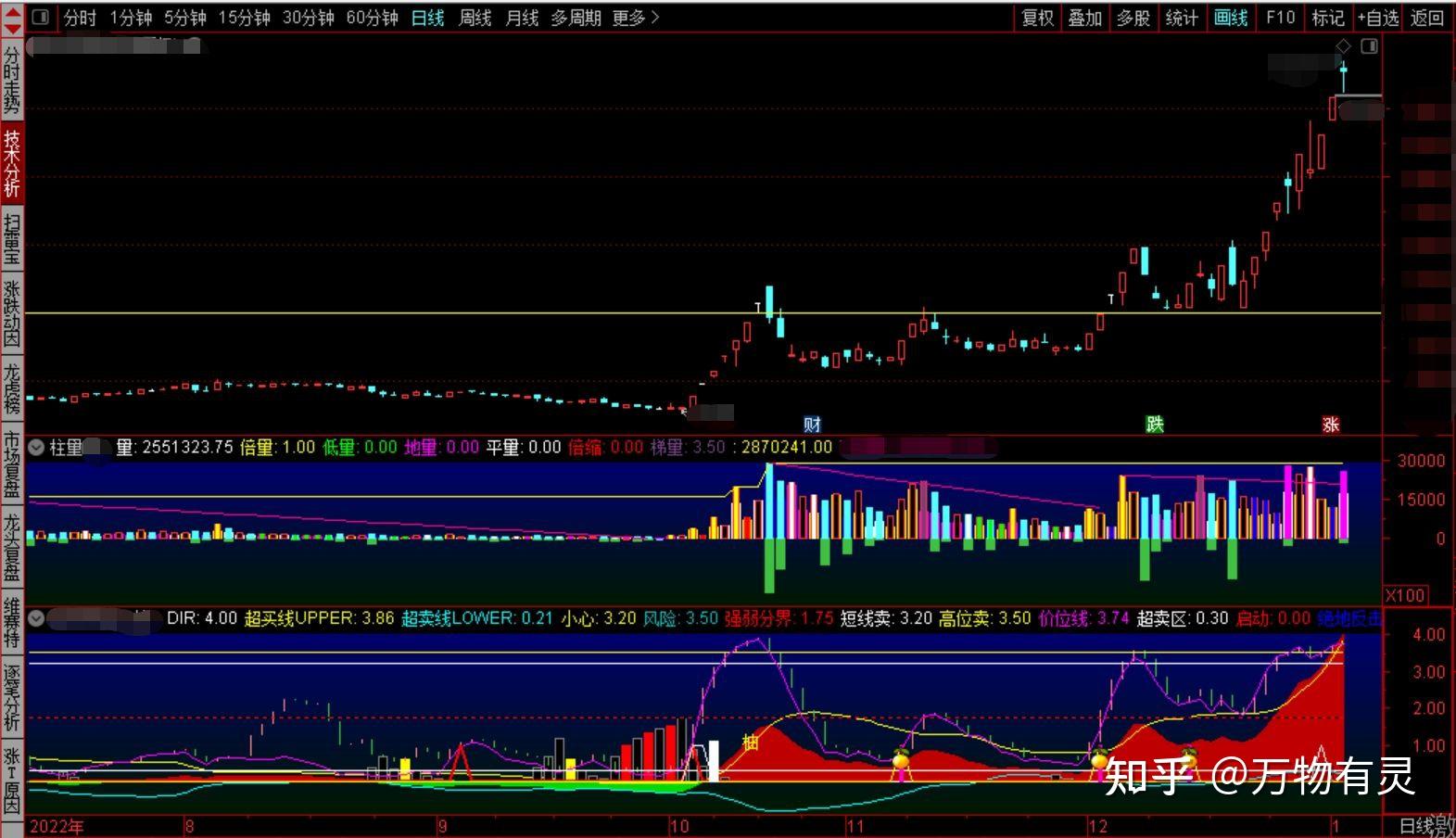Viewport: 1456px width, 838px height.
Task: Click the 统计 statistics button
Action: tap(1182, 18)
